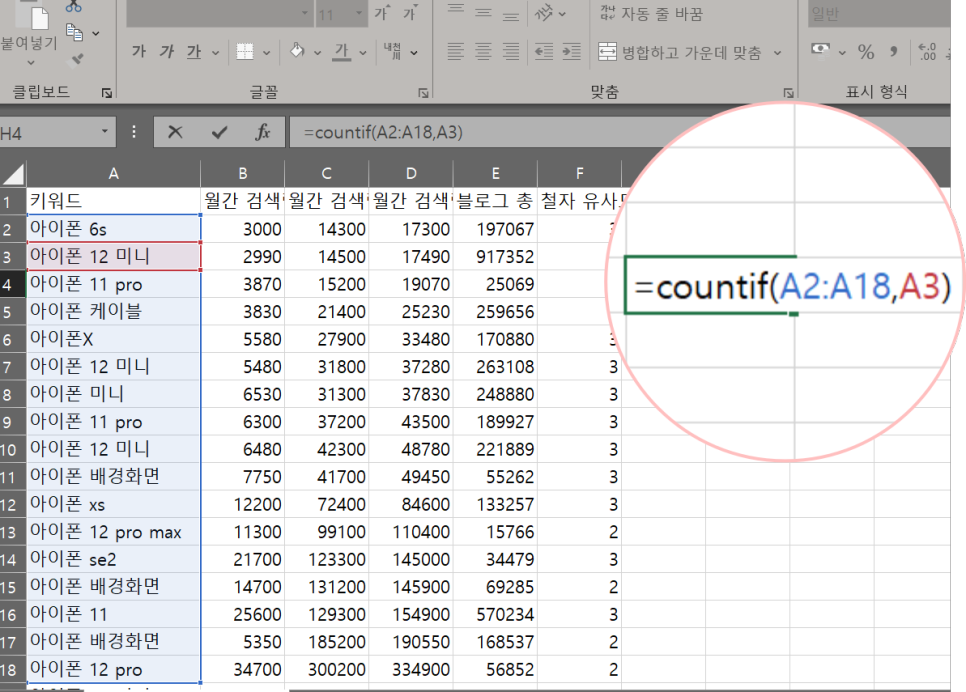Increase font size with the 가 up icon

coord(383,12)
